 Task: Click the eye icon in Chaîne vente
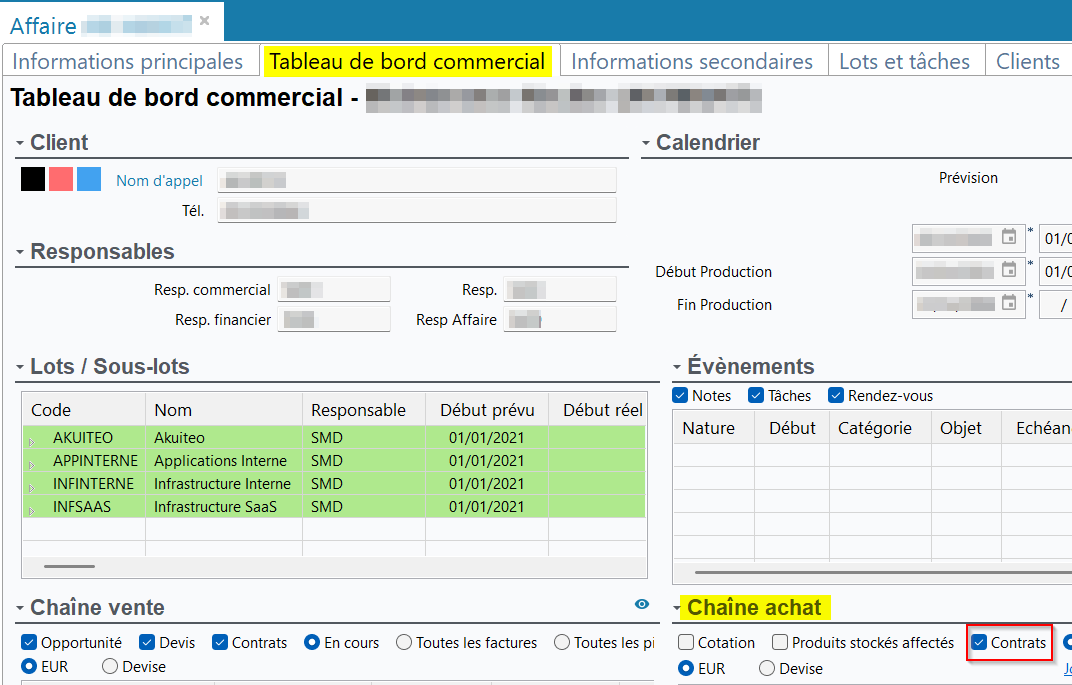pyautogui.click(x=642, y=604)
